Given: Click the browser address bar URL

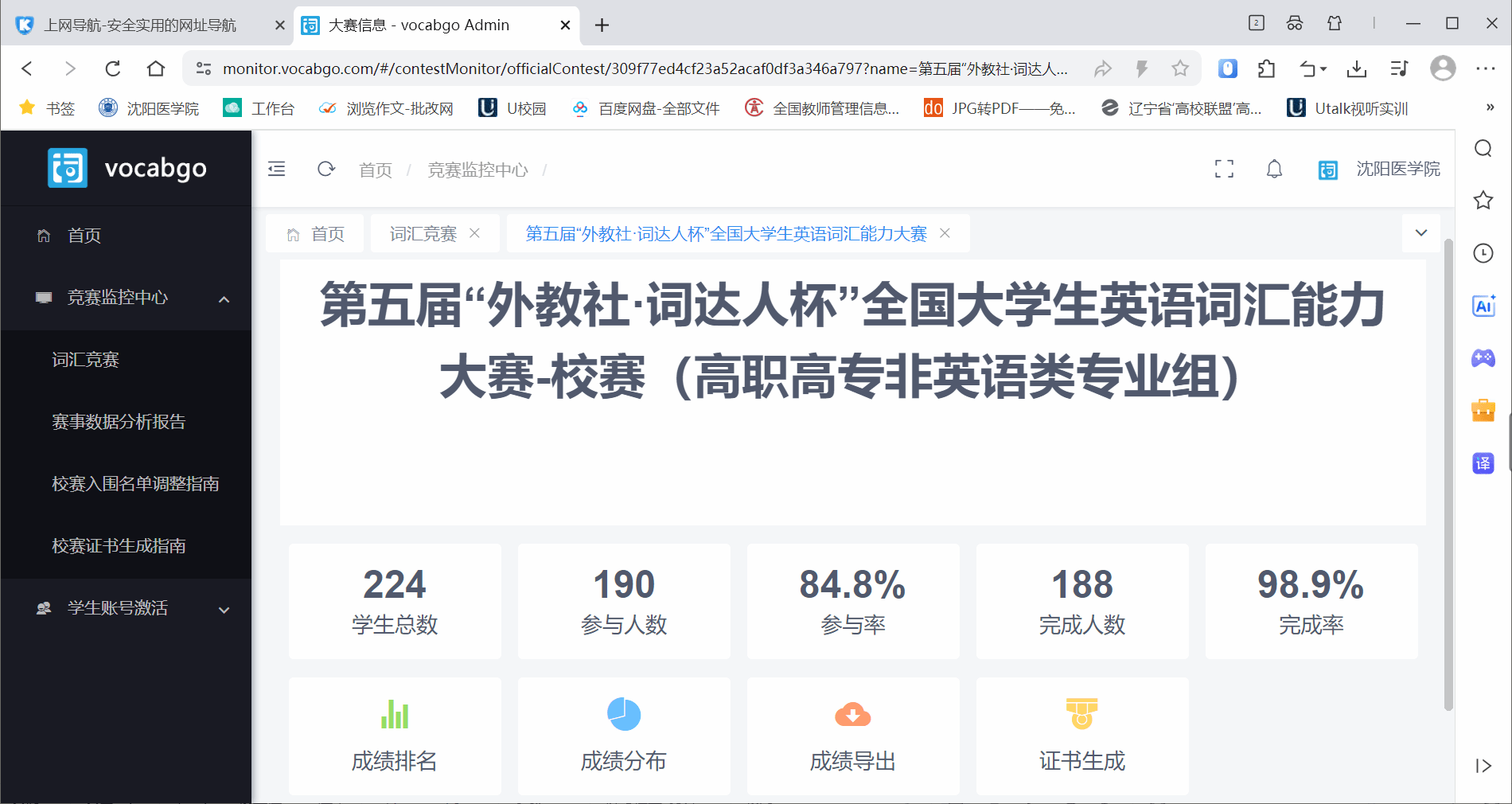Looking at the screenshot, I should [645, 69].
